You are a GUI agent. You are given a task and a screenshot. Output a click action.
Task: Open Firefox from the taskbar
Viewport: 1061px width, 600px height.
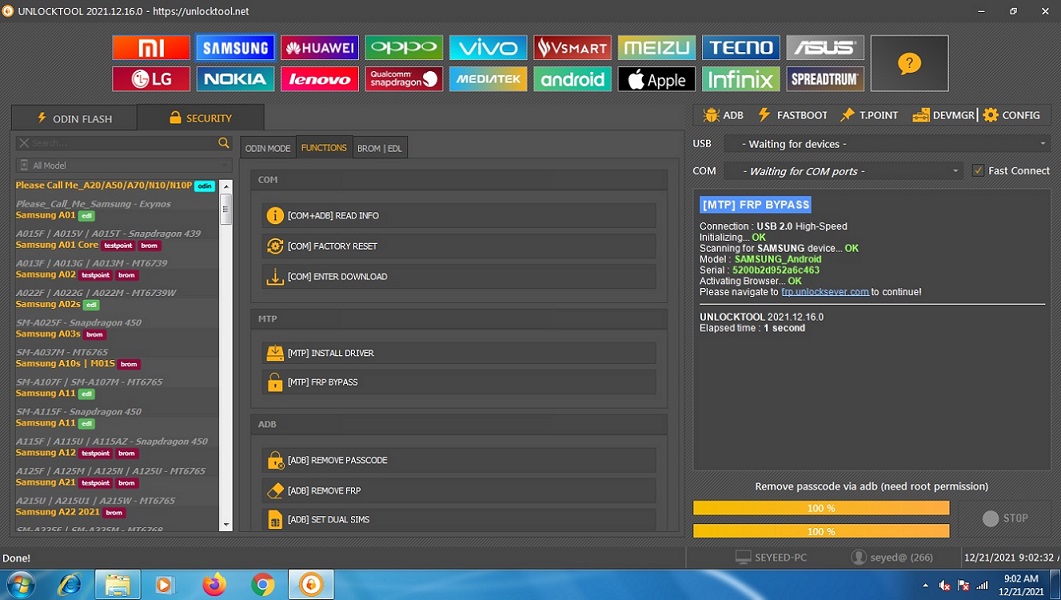tap(215, 584)
